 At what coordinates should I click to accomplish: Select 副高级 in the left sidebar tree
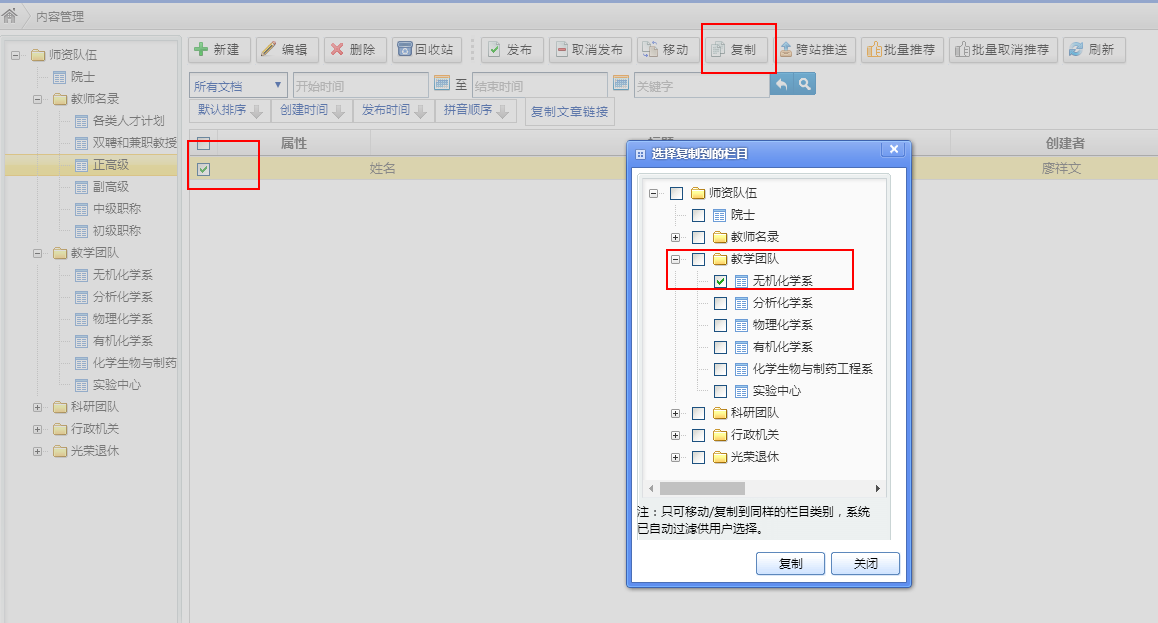coord(110,187)
